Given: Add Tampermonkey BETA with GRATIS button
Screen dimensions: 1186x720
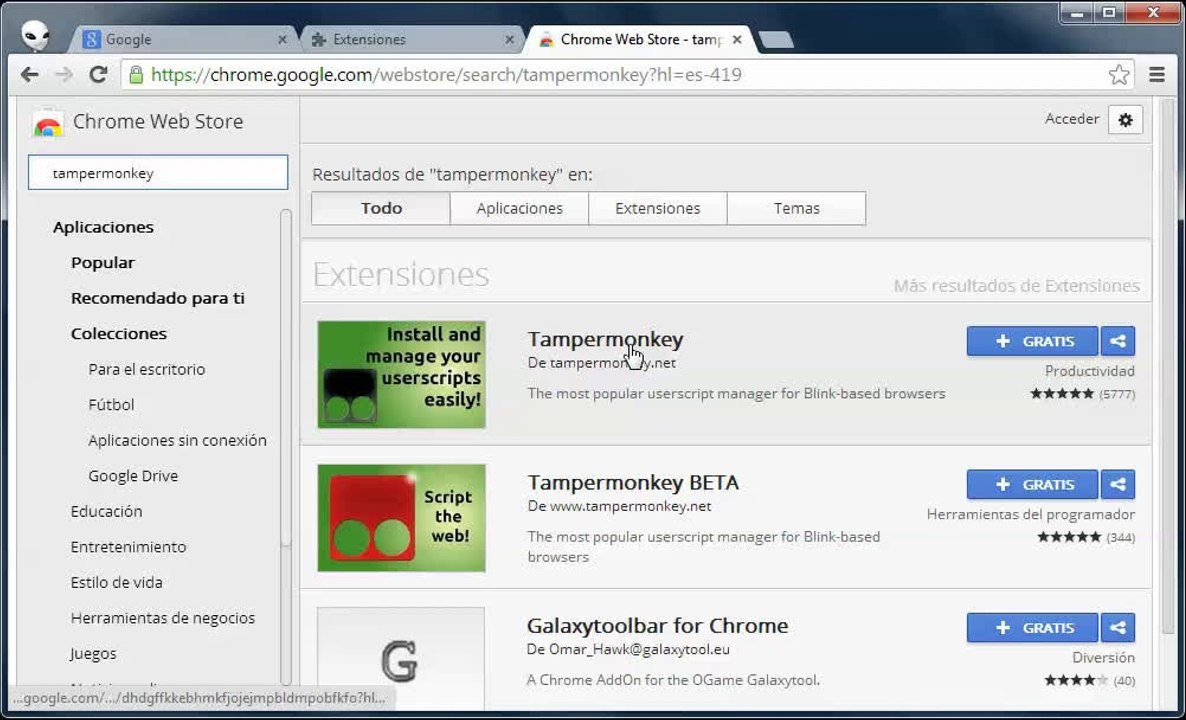Looking at the screenshot, I should (x=1032, y=484).
